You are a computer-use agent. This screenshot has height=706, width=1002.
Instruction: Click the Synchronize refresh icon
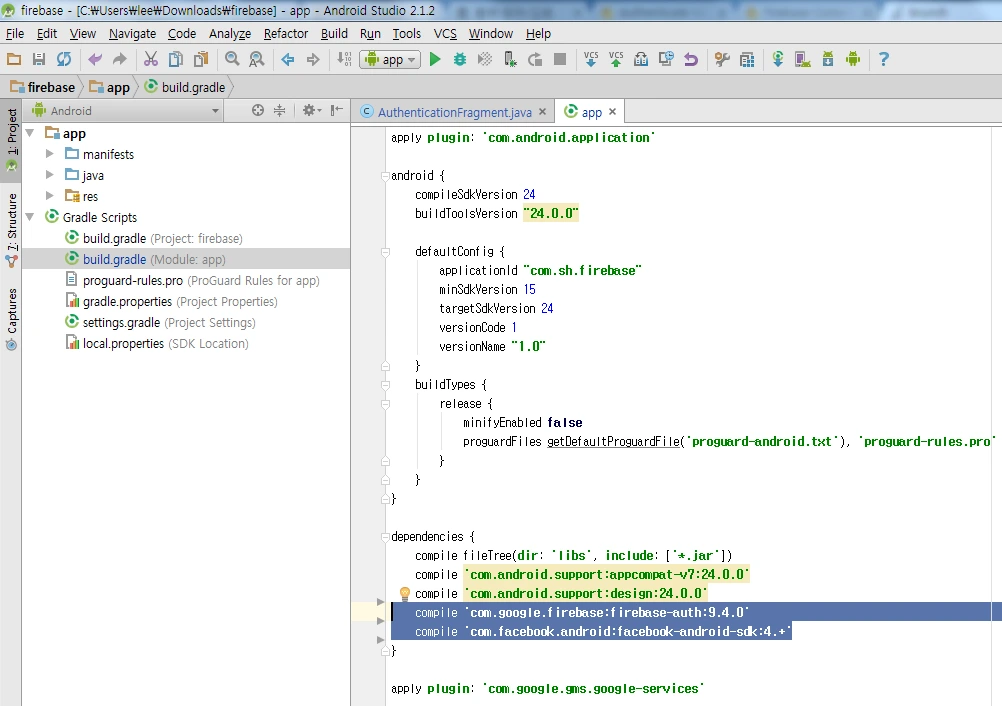(64, 60)
